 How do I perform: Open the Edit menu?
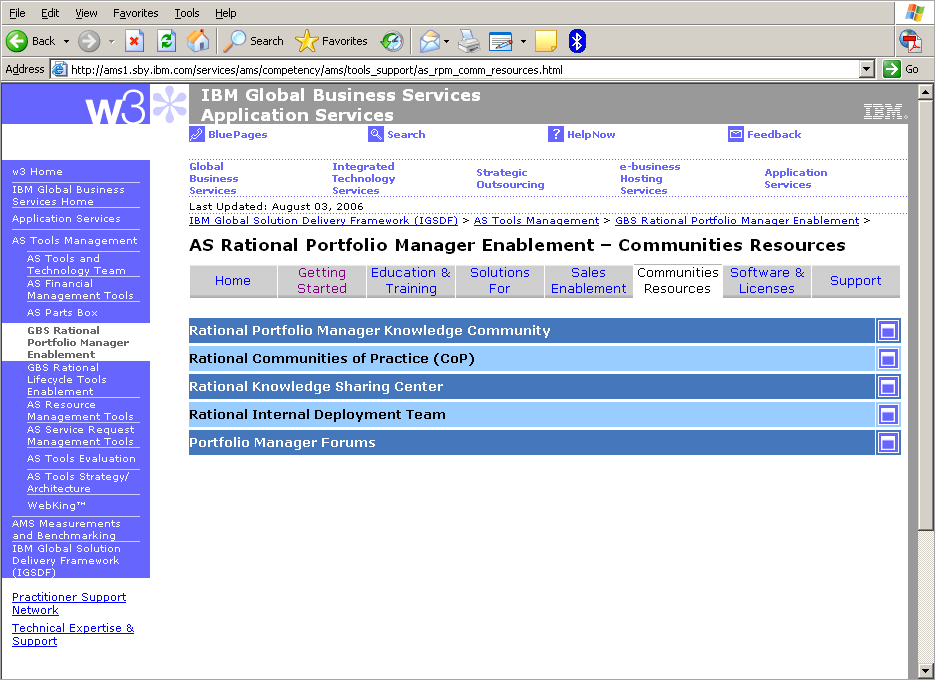pos(50,13)
